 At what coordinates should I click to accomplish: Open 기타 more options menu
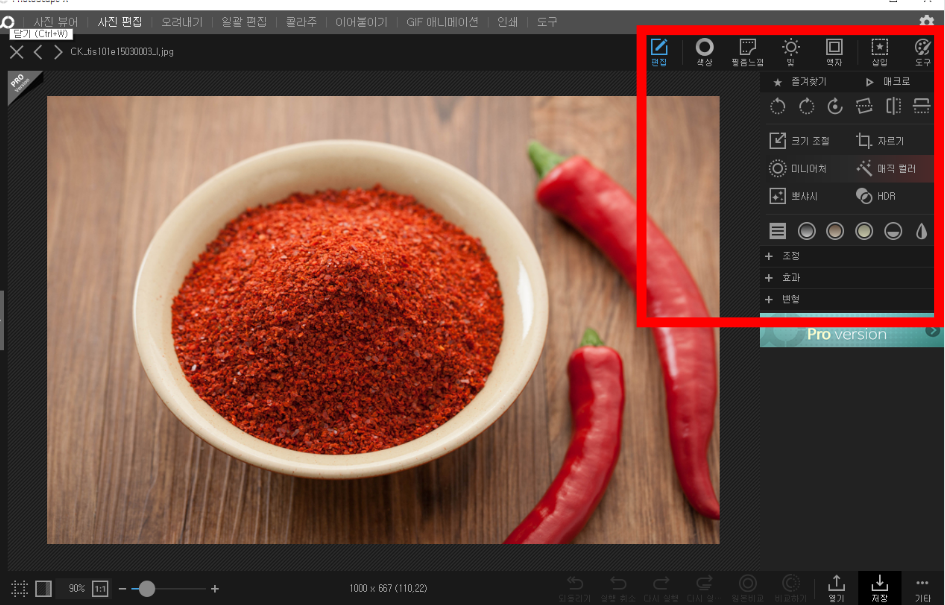[923, 589]
